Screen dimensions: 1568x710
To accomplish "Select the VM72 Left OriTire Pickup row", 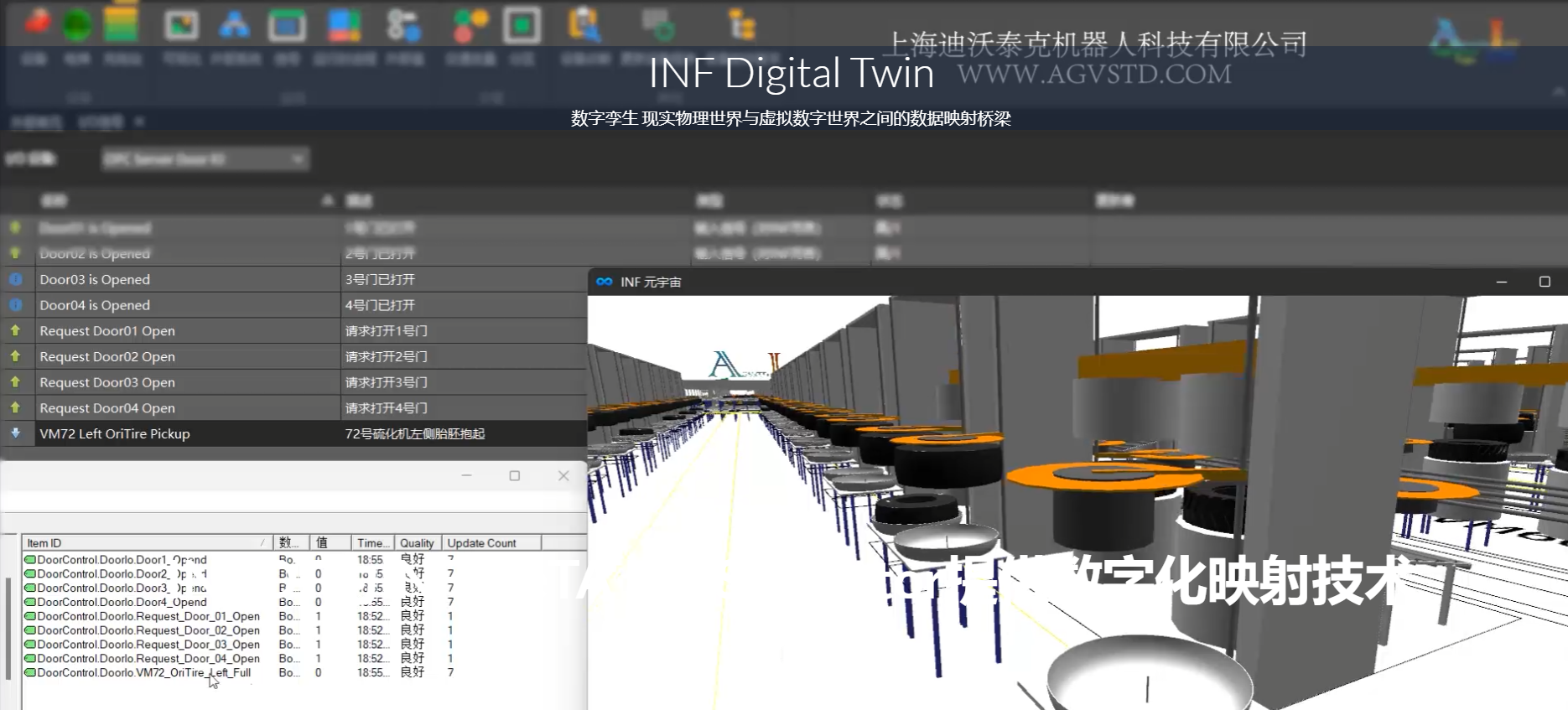I will pyautogui.click(x=115, y=433).
